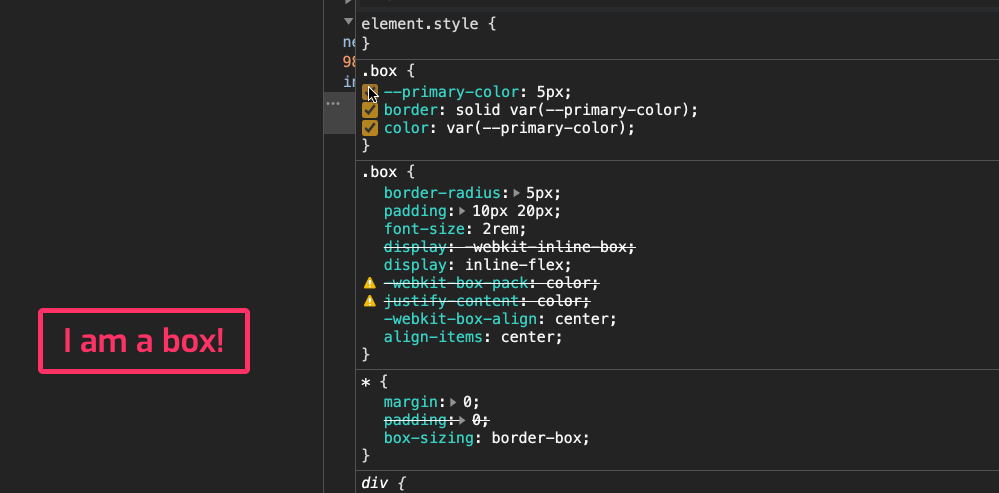The image size is (999, 493).
Task: Click the 'I am a box!' element
Action: [x=143, y=342]
